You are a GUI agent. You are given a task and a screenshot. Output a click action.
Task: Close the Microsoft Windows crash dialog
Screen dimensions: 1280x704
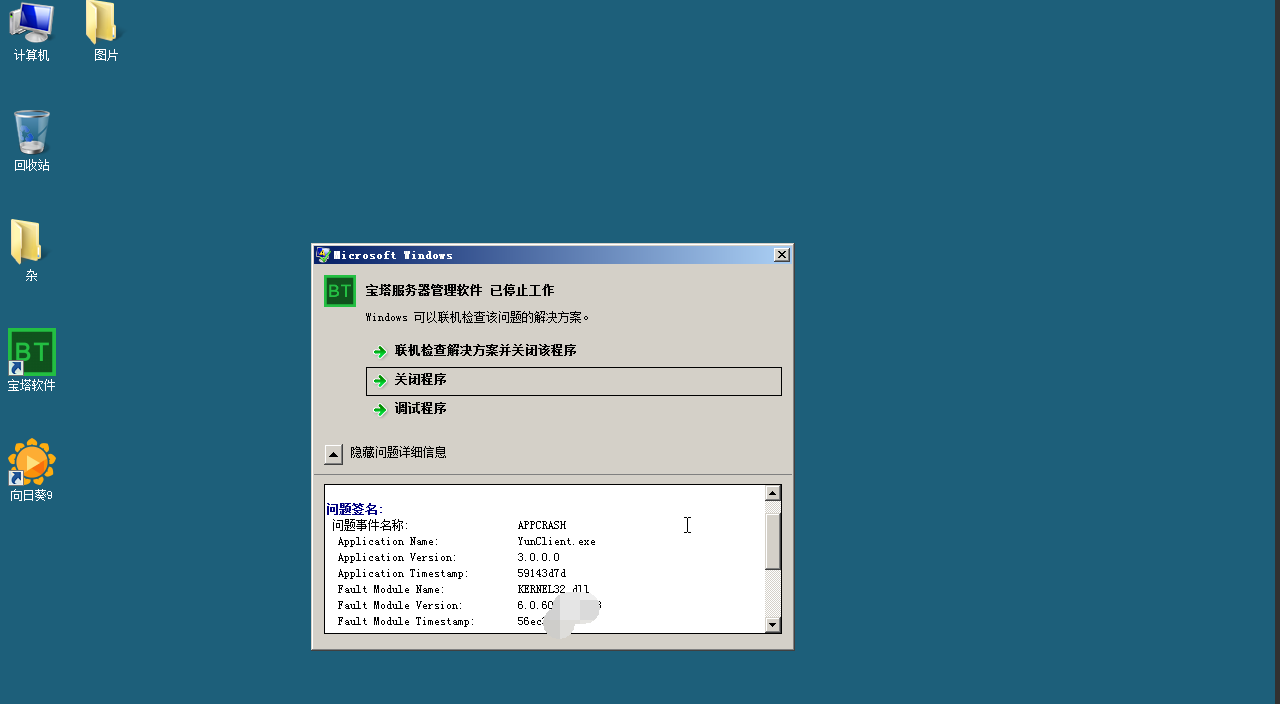[782, 255]
